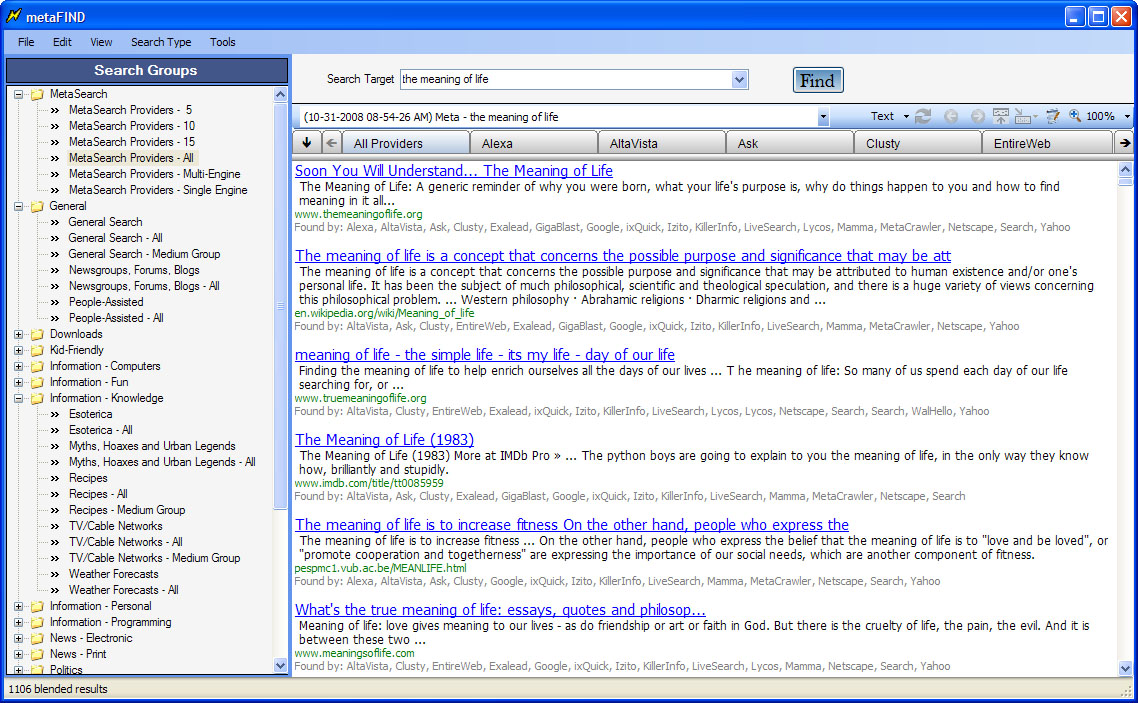This screenshot has width=1138, height=703.
Task: Select 'People-Assisted' tree item
Action: 106,302
